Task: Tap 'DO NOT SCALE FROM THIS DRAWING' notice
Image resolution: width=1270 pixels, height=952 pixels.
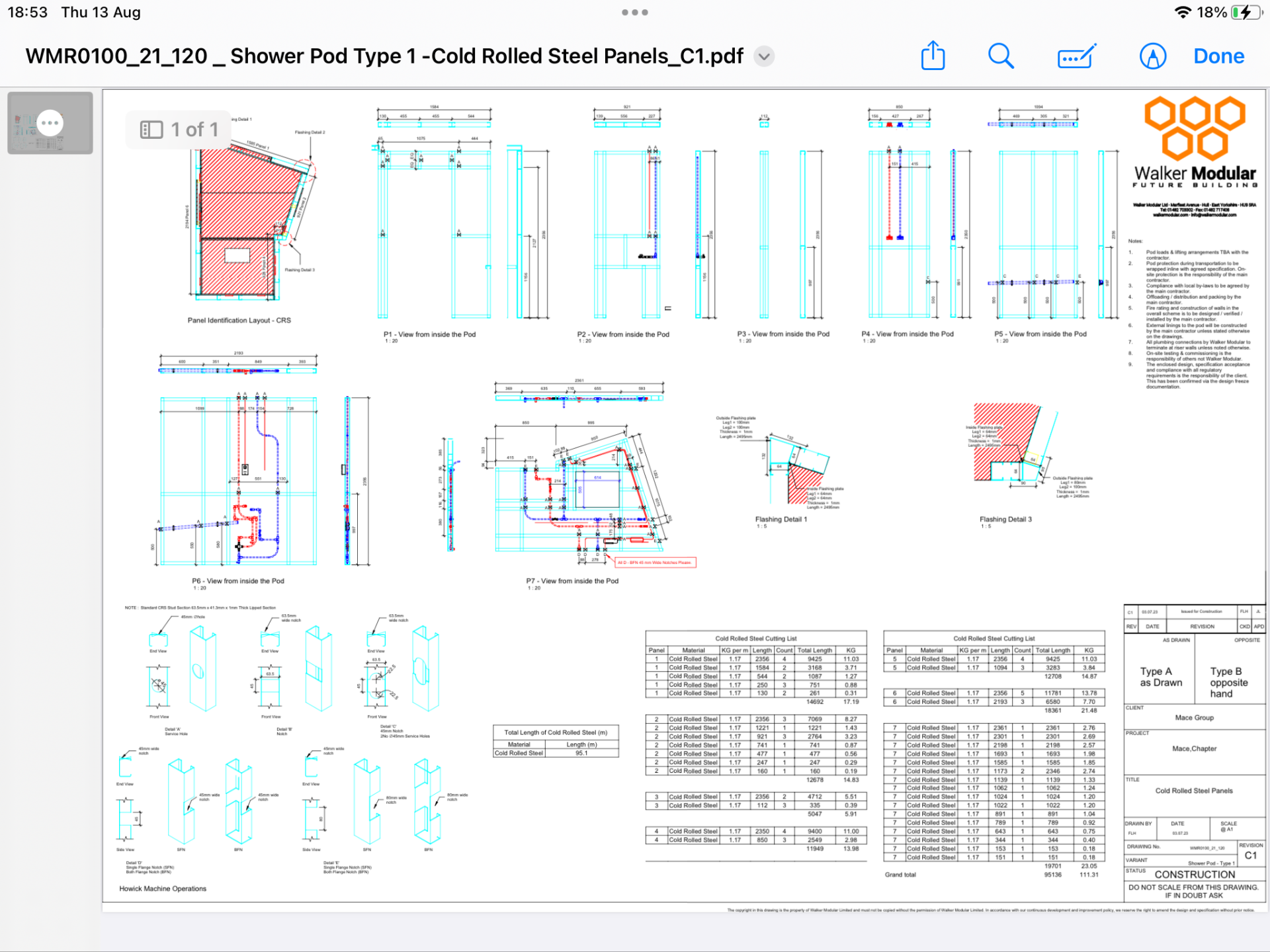Action: (x=1194, y=887)
